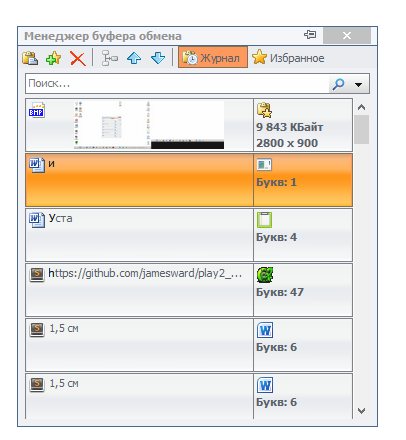Click the green clipboard icon above Букв: 4
This screenshot has height=440, width=406.
click(264, 220)
